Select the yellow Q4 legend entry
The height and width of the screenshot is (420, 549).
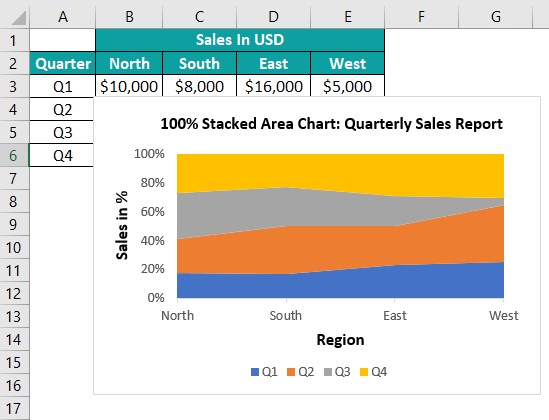click(x=374, y=372)
